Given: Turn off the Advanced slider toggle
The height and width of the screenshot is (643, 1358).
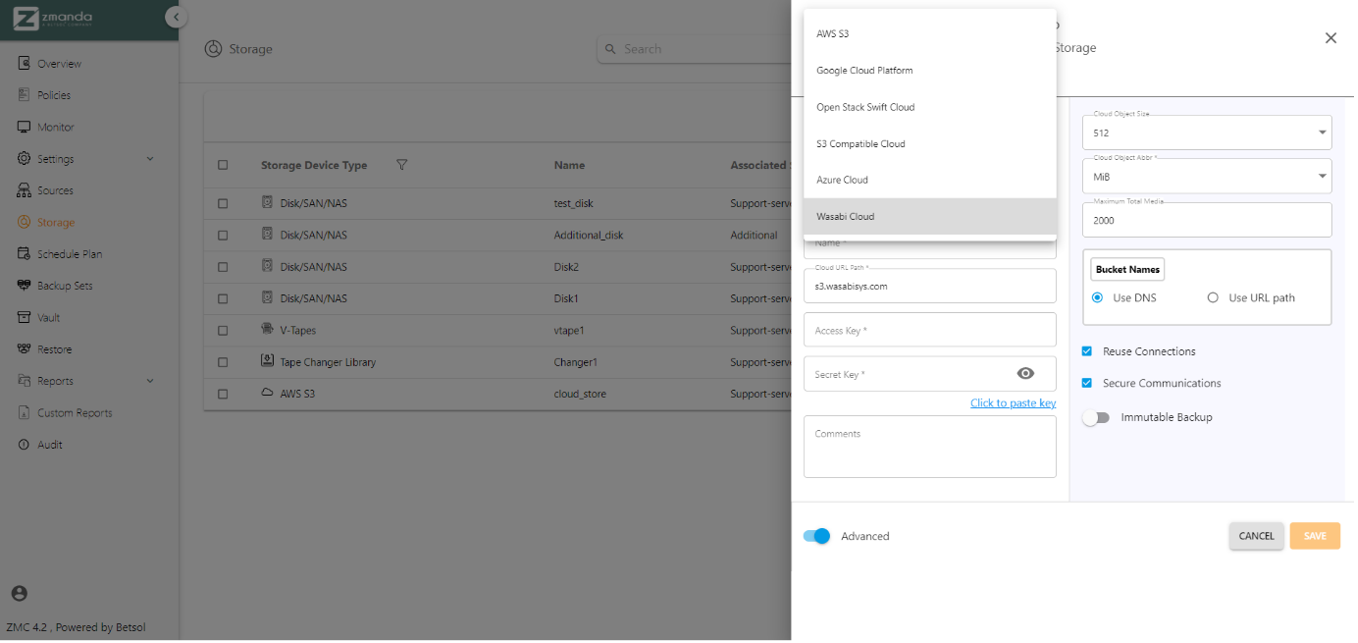Looking at the screenshot, I should click(x=817, y=537).
